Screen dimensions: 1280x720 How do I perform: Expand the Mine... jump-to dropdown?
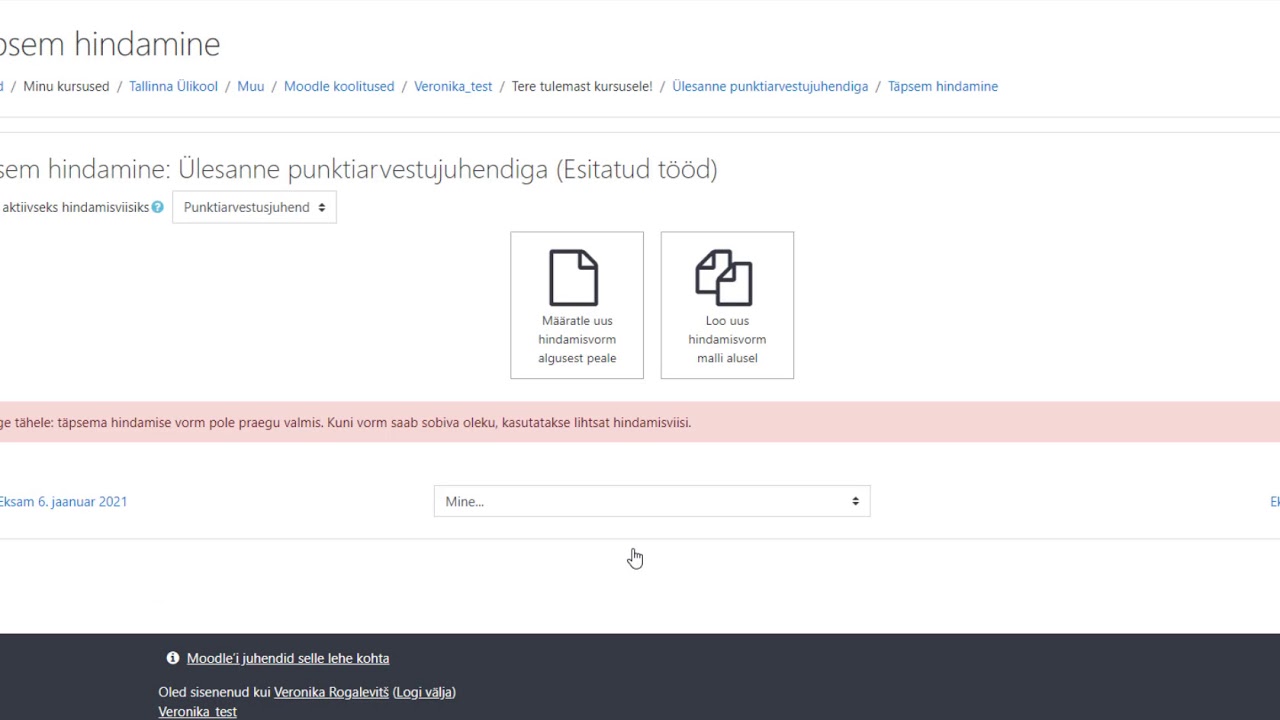[652, 501]
